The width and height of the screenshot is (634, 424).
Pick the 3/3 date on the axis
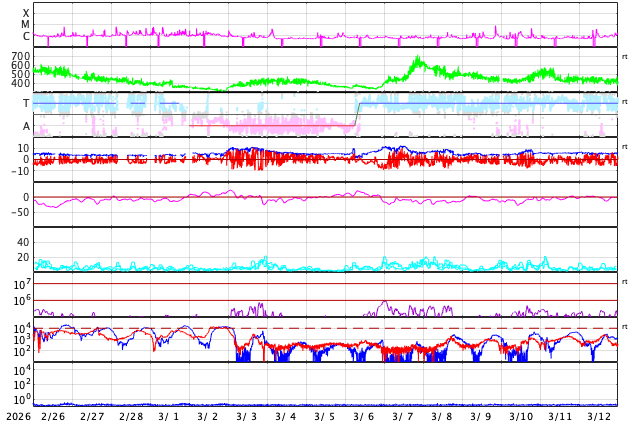(246, 416)
